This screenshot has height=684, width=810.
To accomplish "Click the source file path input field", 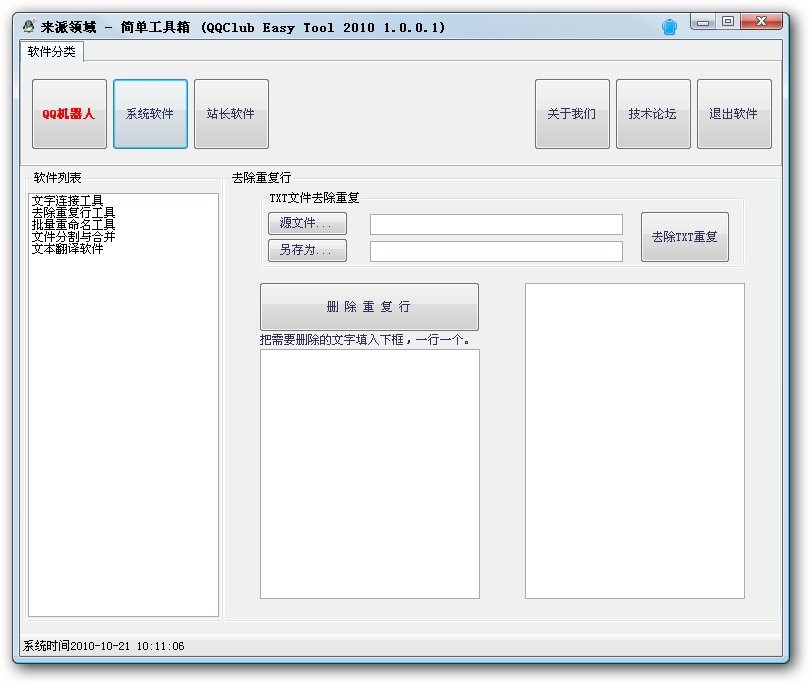I will [495, 223].
